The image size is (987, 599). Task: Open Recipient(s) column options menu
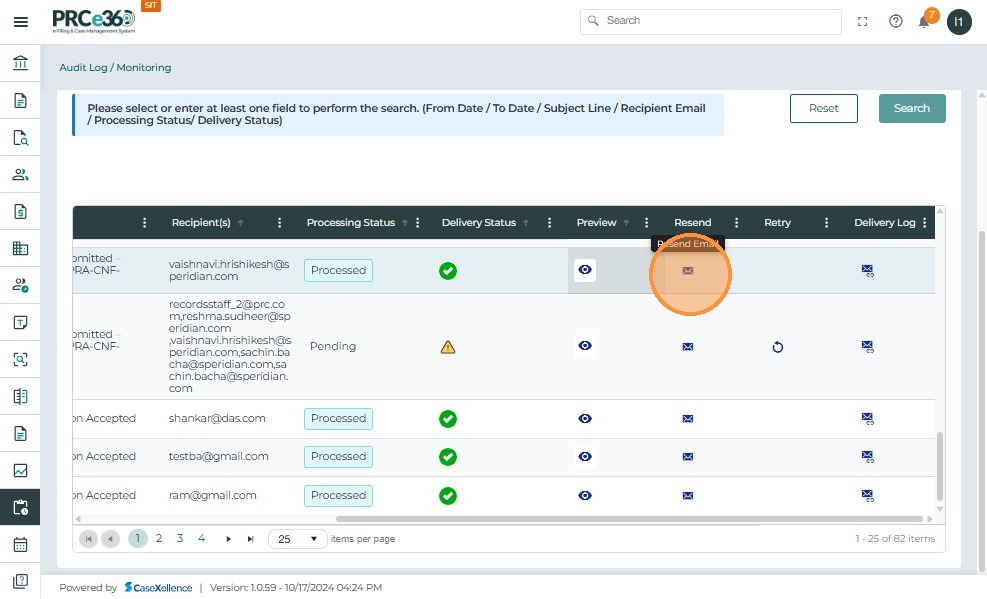280,223
